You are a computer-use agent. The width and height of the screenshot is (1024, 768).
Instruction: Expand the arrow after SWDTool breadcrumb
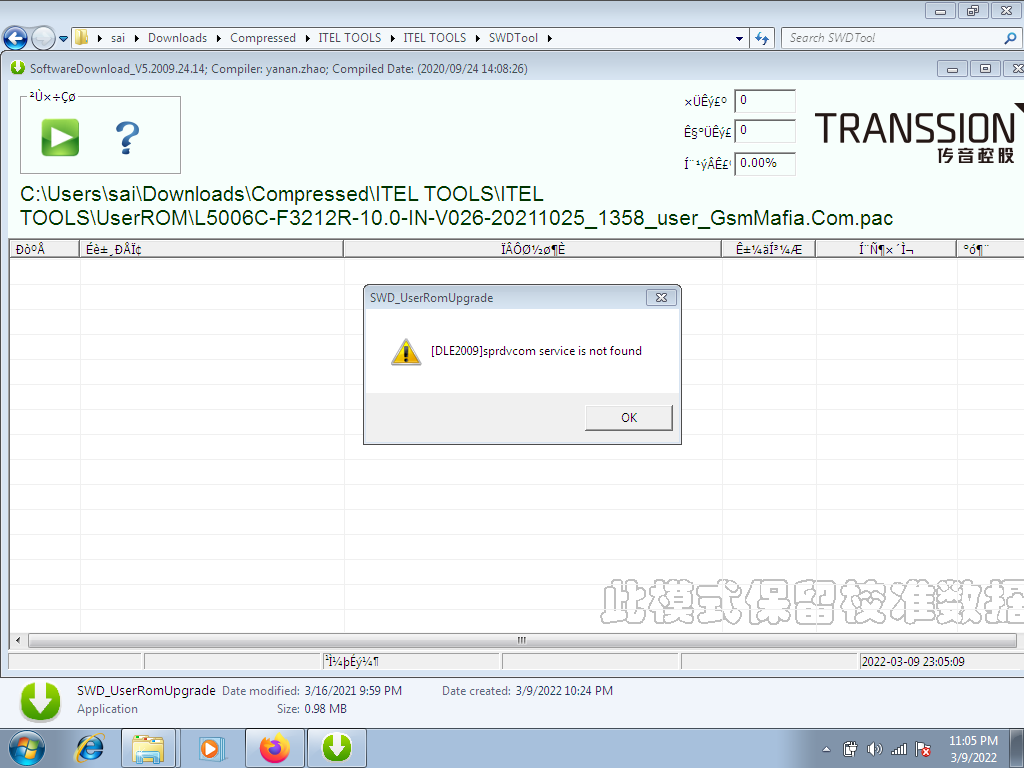pyautogui.click(x=549, y=39)
